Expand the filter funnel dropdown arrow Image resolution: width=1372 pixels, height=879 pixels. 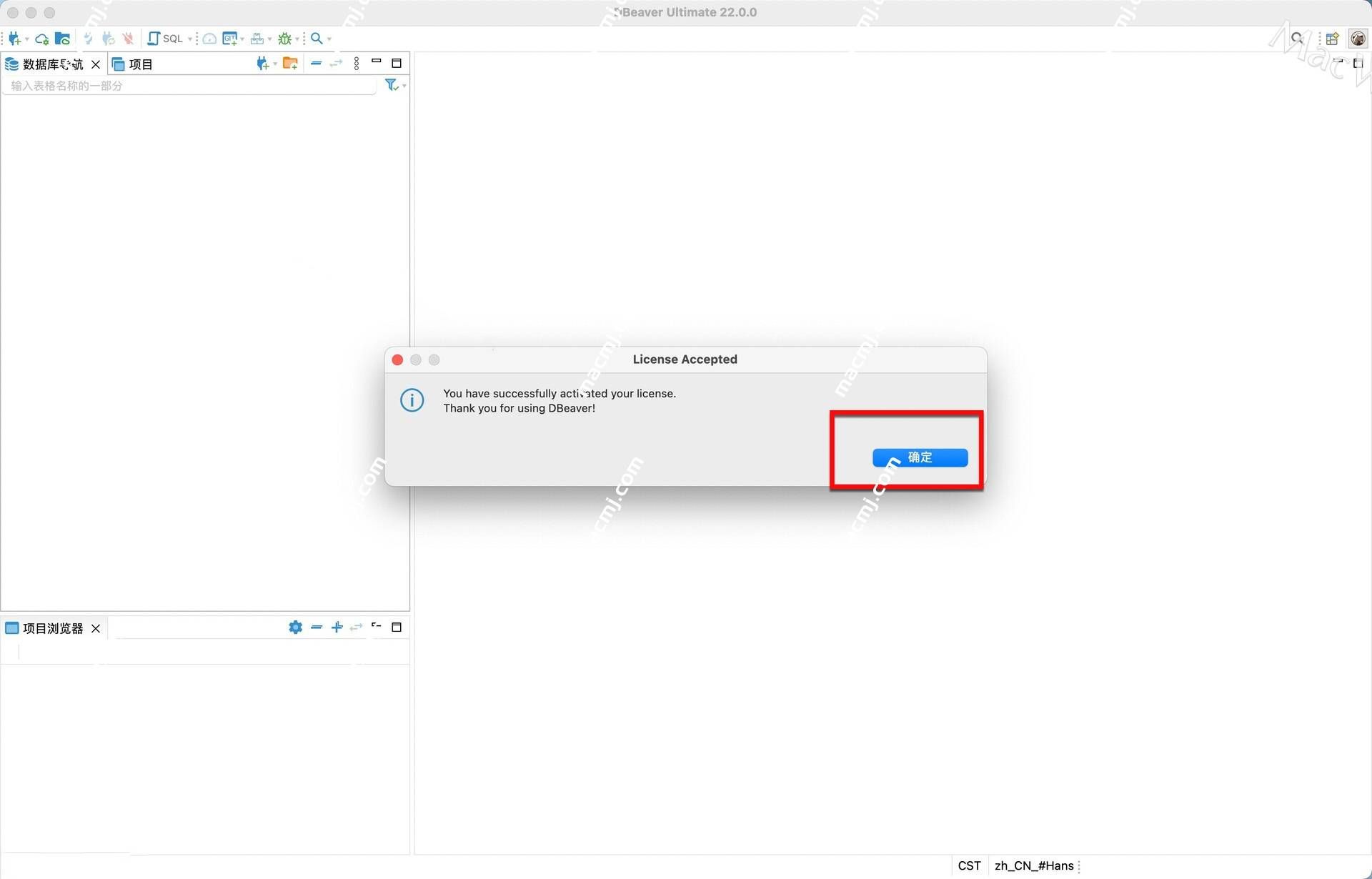pos(404,86)
